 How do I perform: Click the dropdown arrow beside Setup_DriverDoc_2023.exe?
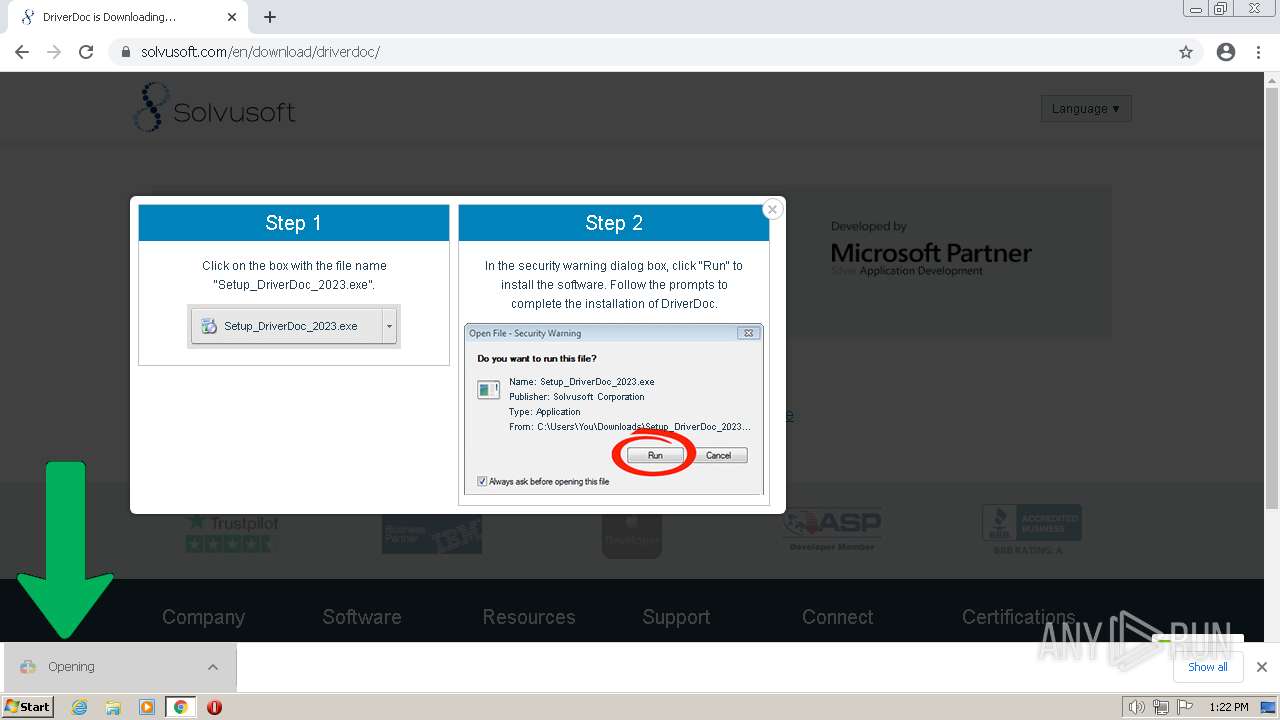coord(390,326)
